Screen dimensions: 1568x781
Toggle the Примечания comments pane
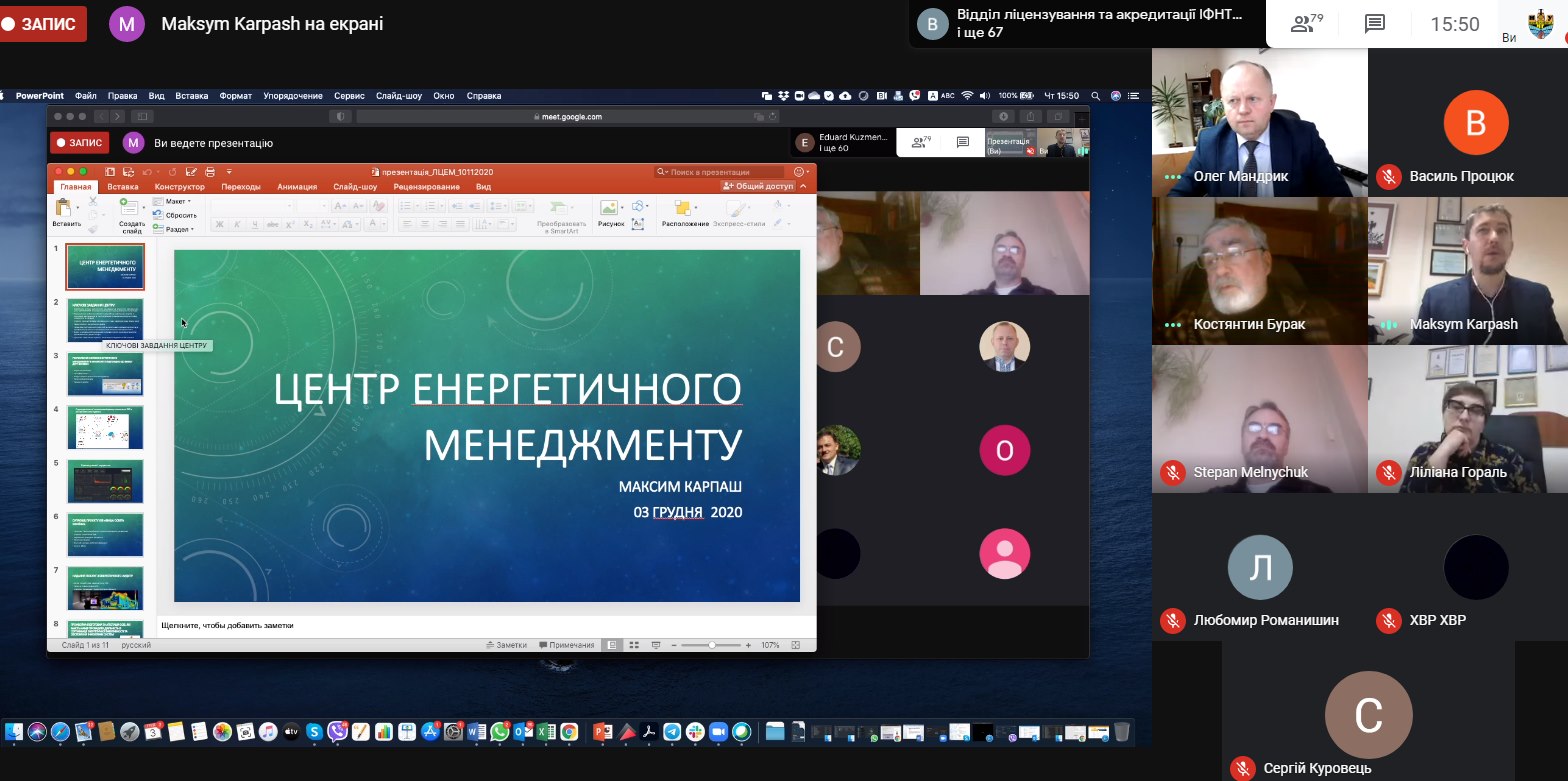[567, 645]
